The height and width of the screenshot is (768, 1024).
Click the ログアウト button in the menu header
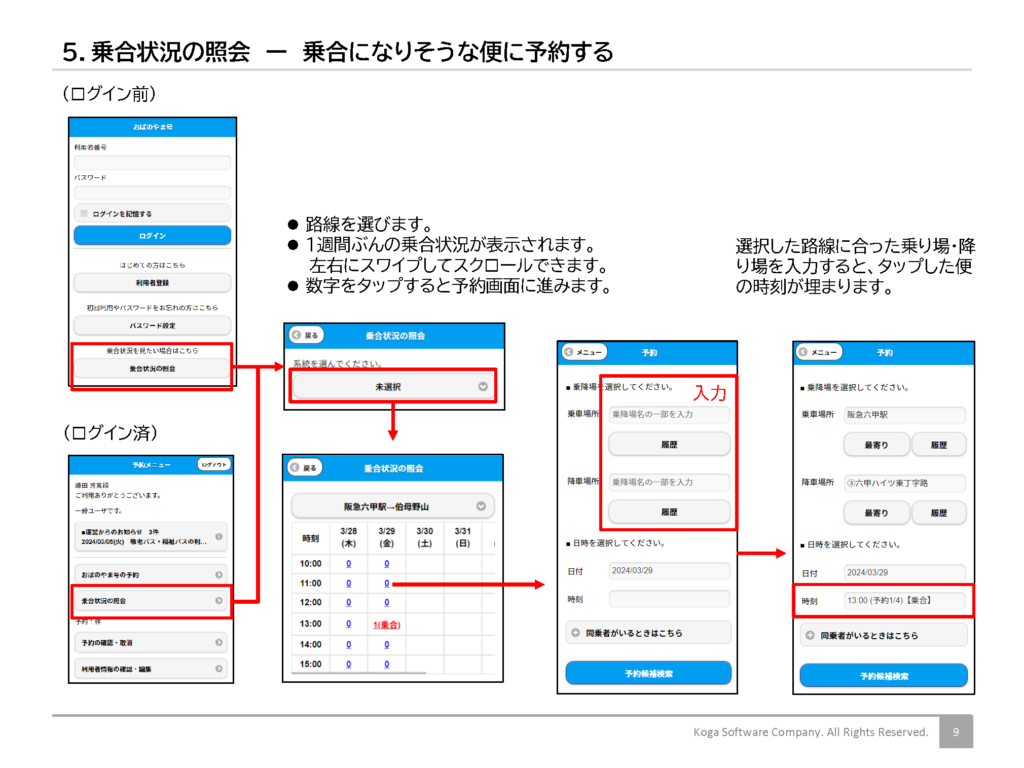pyautogui.click(x=213, y=465)
